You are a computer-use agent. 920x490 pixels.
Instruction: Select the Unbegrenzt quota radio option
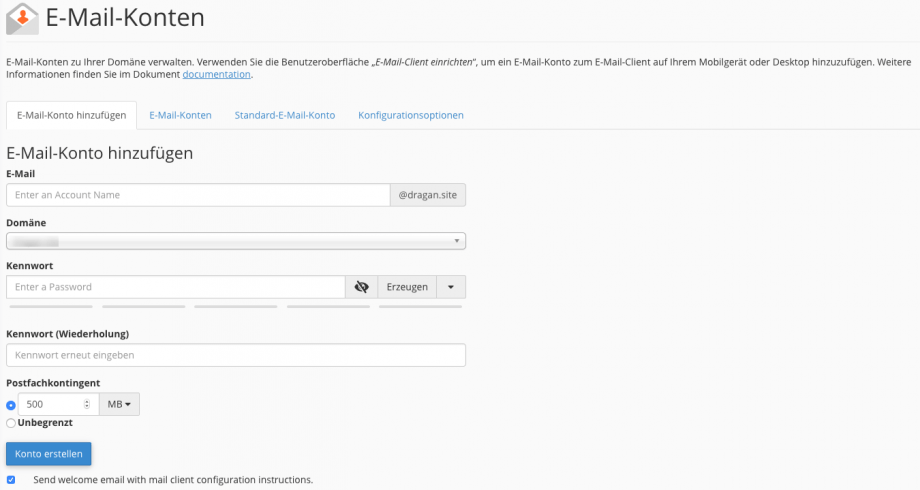(x=11, y=423)
